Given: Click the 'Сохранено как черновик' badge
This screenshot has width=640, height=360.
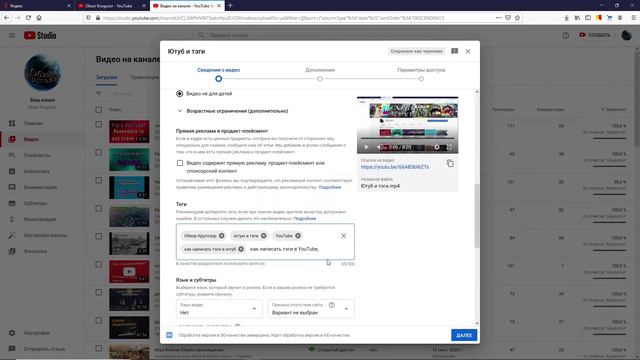Looking at the screenshot, I should click(x=416, y=51).
